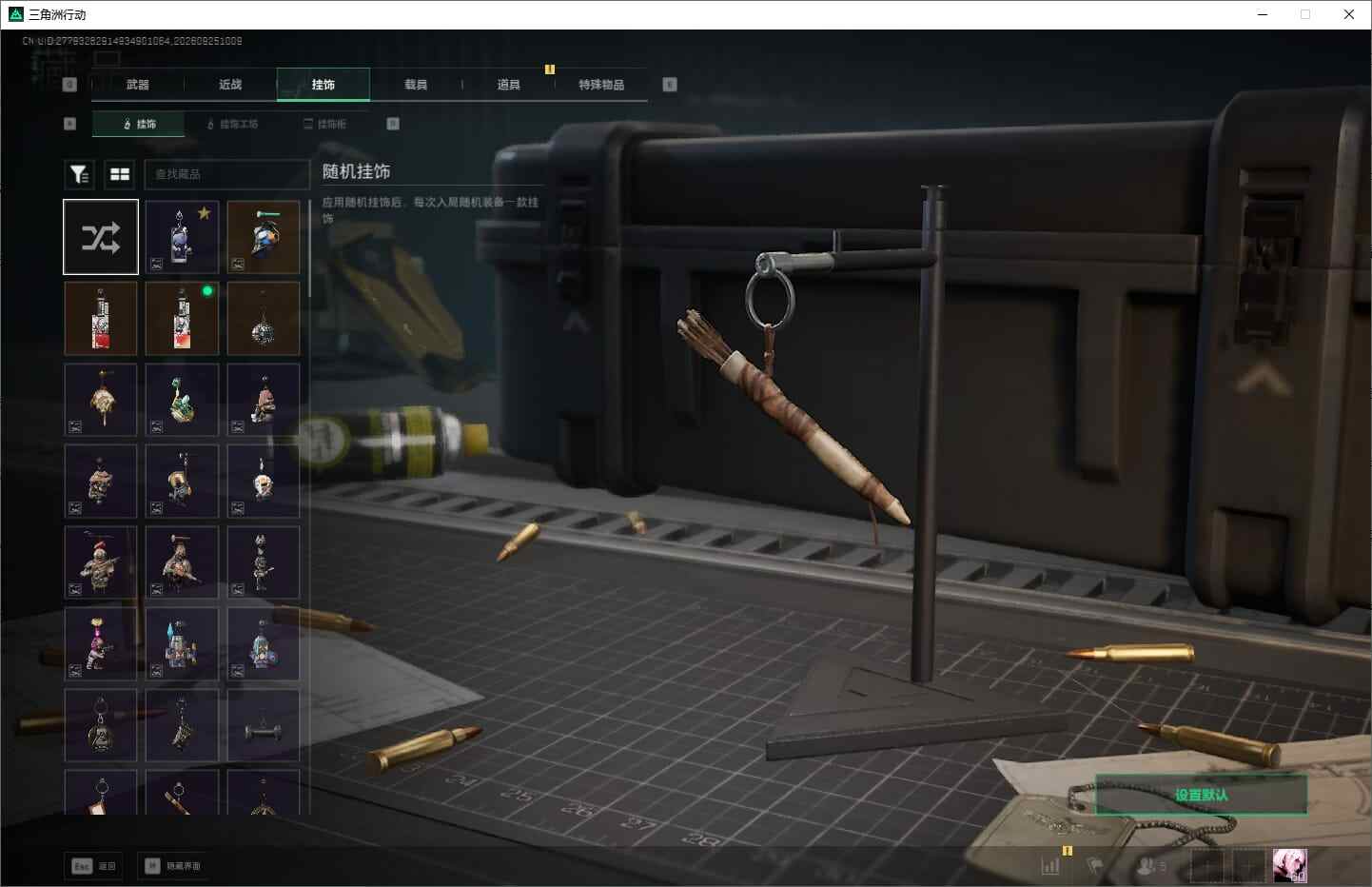Screen dimensions: 1372x887
Task: Click the A previous sub-tab key hint
Action: tap(69, 124)
